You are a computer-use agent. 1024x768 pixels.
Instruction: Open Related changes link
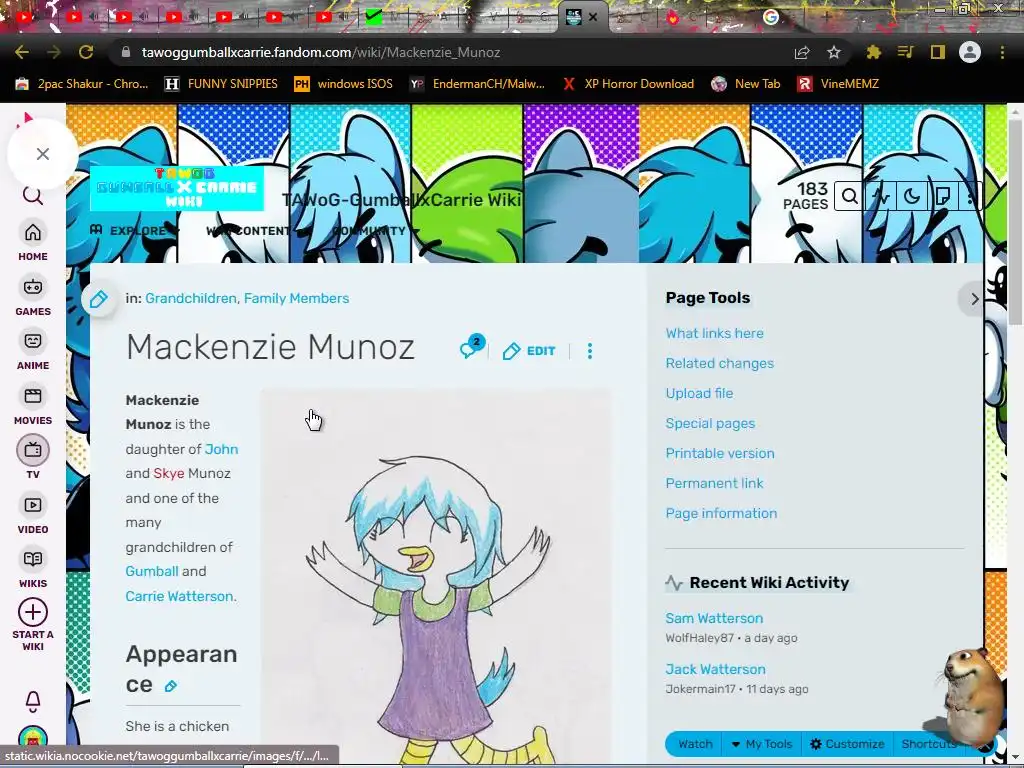[720, 363]
